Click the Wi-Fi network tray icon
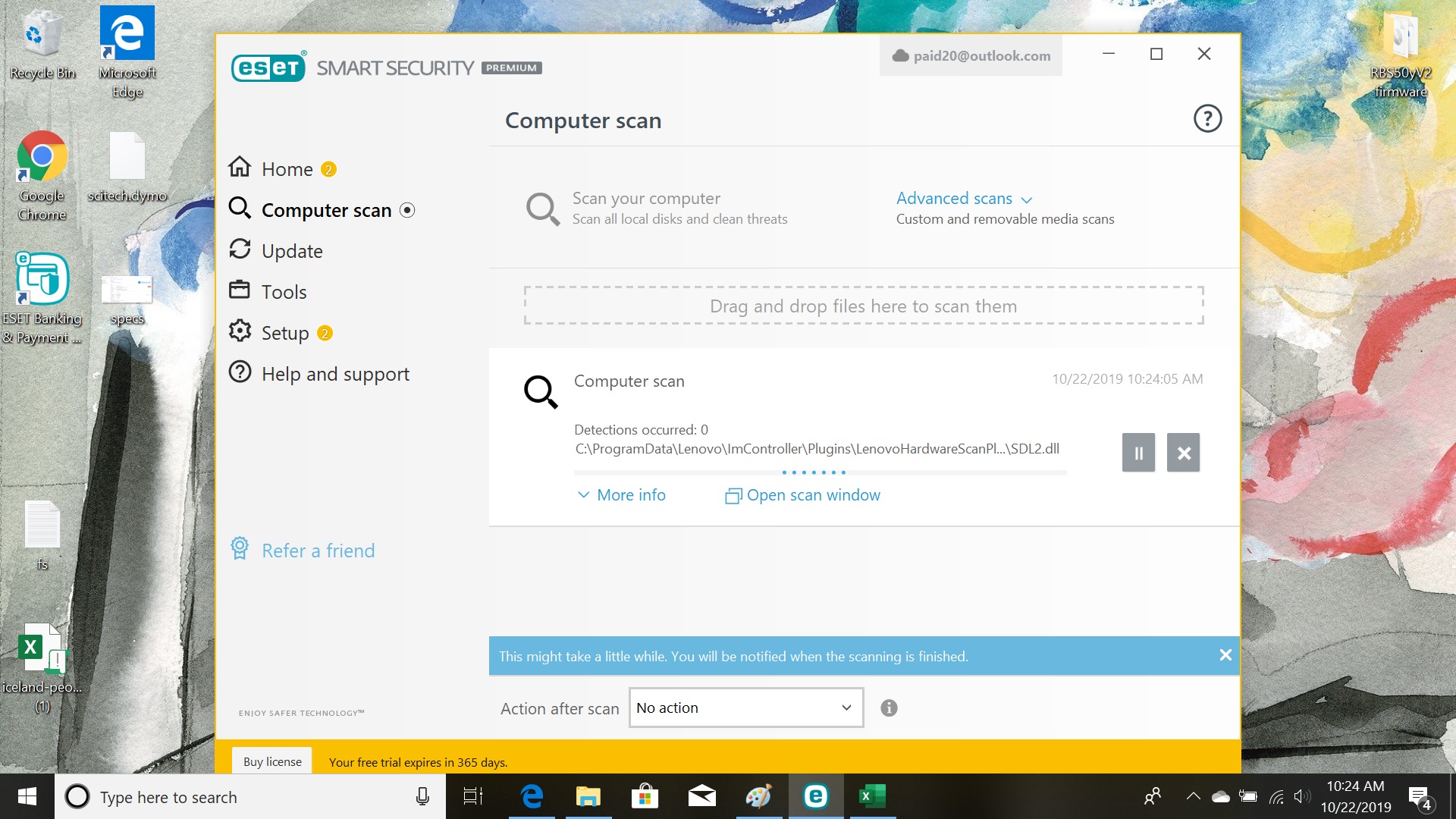This screenshot has height=819, width=1456. point(1277,796)
